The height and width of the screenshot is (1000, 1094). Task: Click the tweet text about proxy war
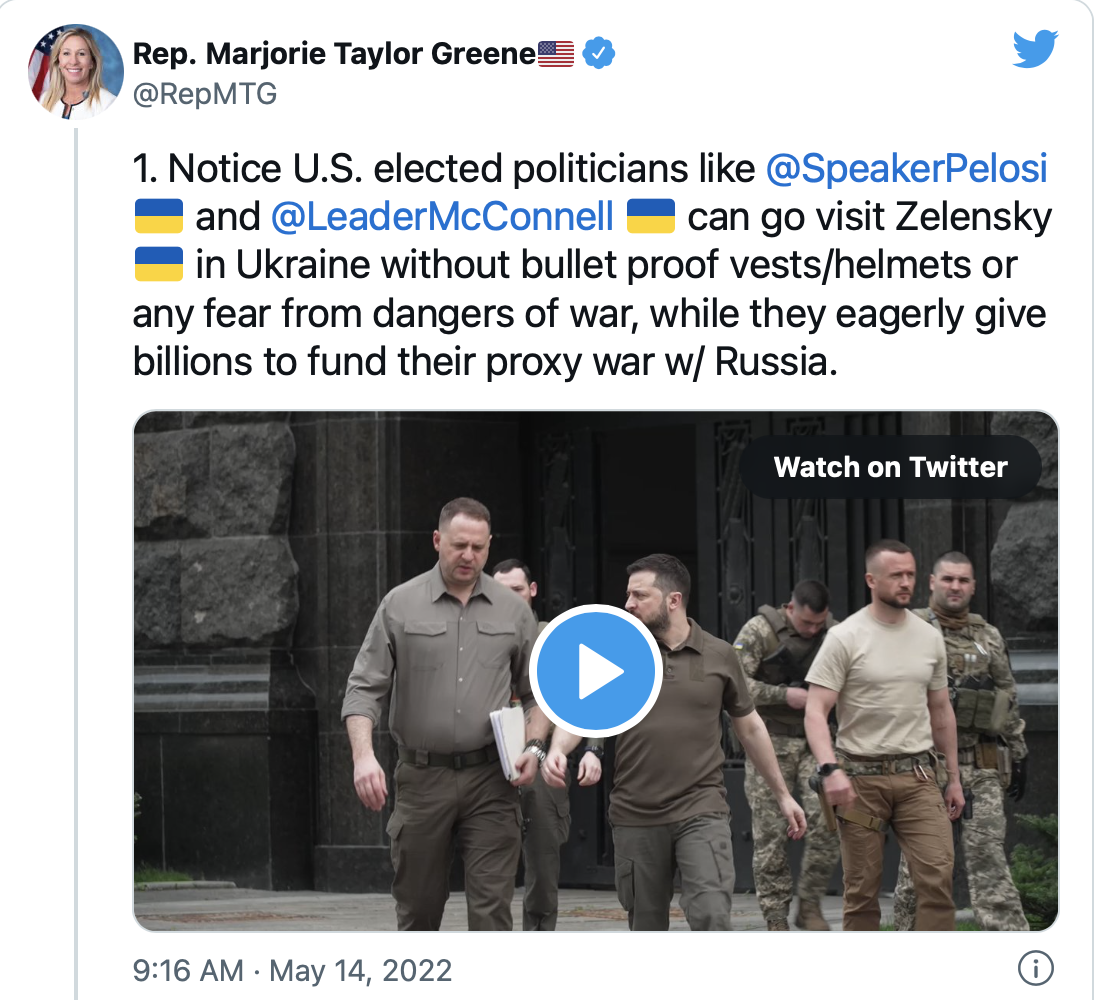point(592,265)
